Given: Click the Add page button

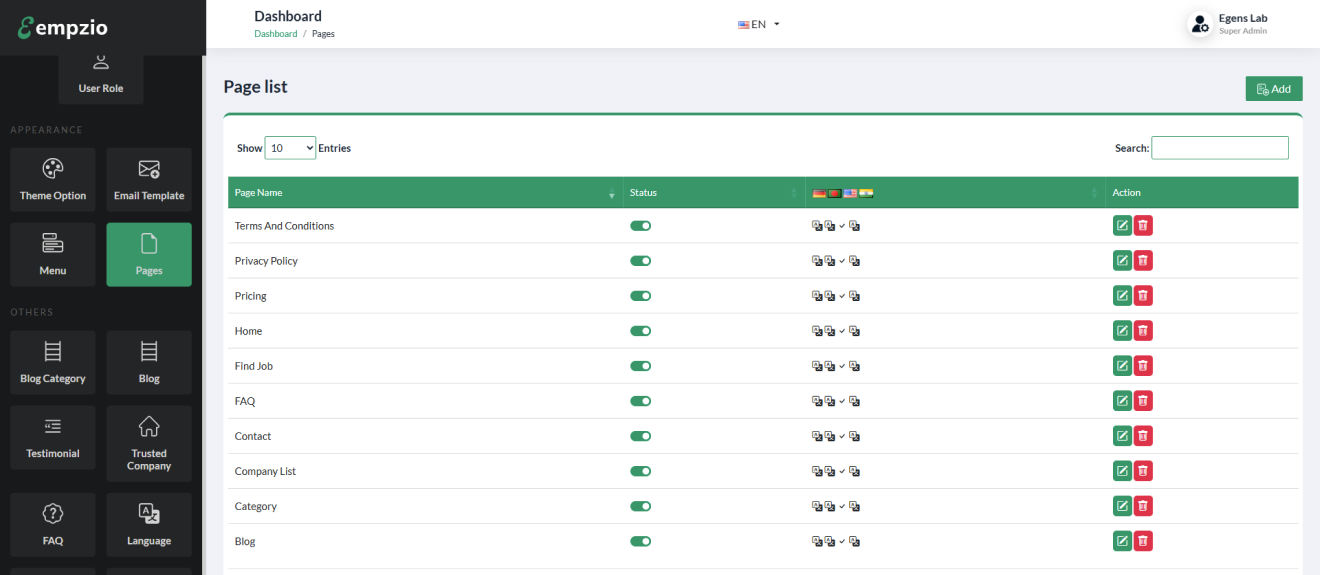Looking at the screenshot, I should pos(1274,88).
